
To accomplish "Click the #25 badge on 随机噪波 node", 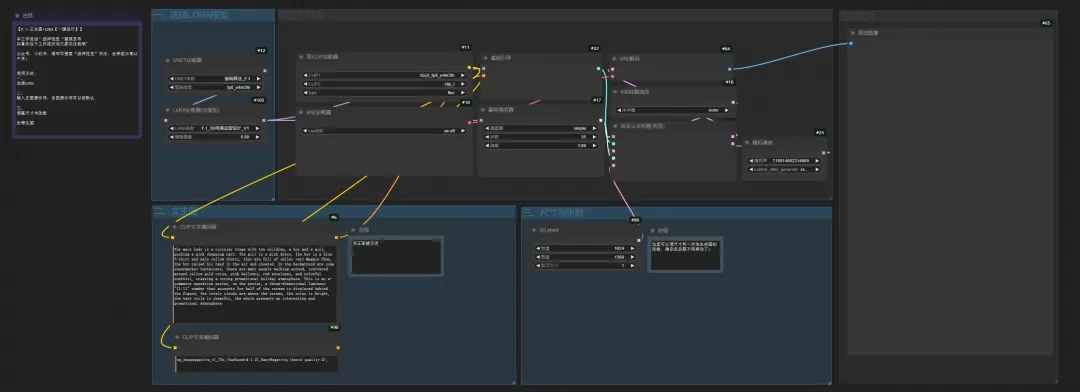I will pyautogui.click(x=820, y=133).
